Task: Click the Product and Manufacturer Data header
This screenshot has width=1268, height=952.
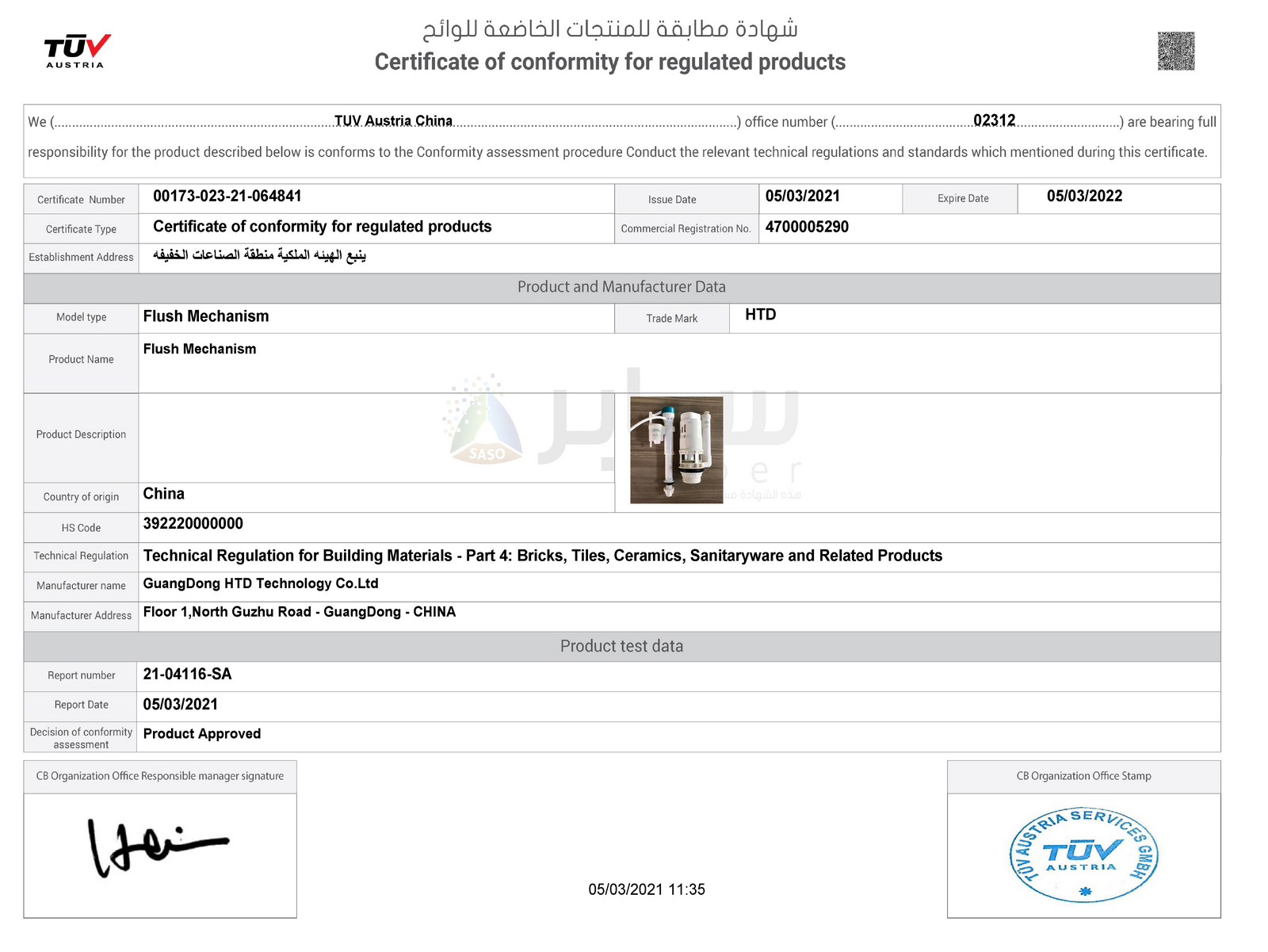Action: click(x=621, y=287)
